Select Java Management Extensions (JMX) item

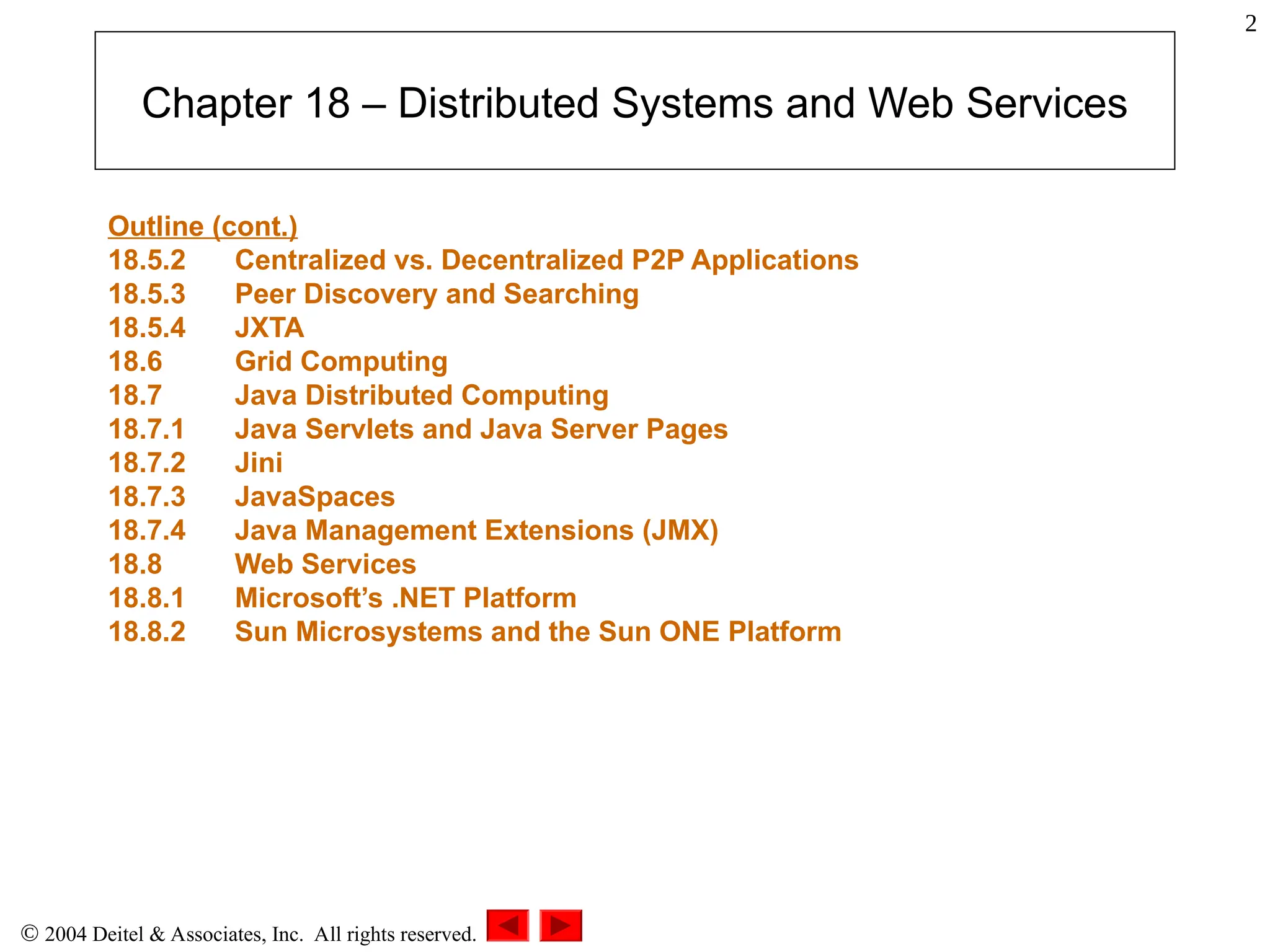pyautogui.click(x=476, y=531)
